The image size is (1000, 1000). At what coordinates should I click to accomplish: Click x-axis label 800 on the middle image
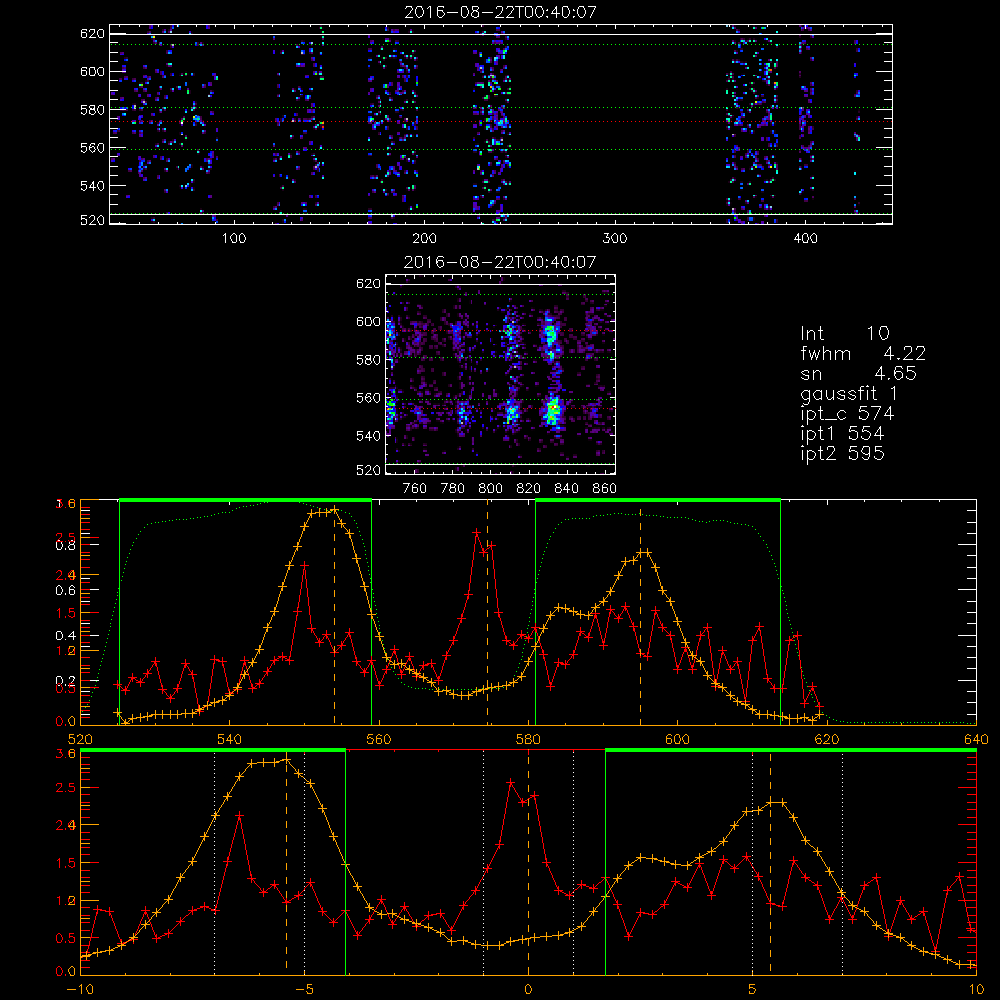pyautogui.click(x=490, y=489)
